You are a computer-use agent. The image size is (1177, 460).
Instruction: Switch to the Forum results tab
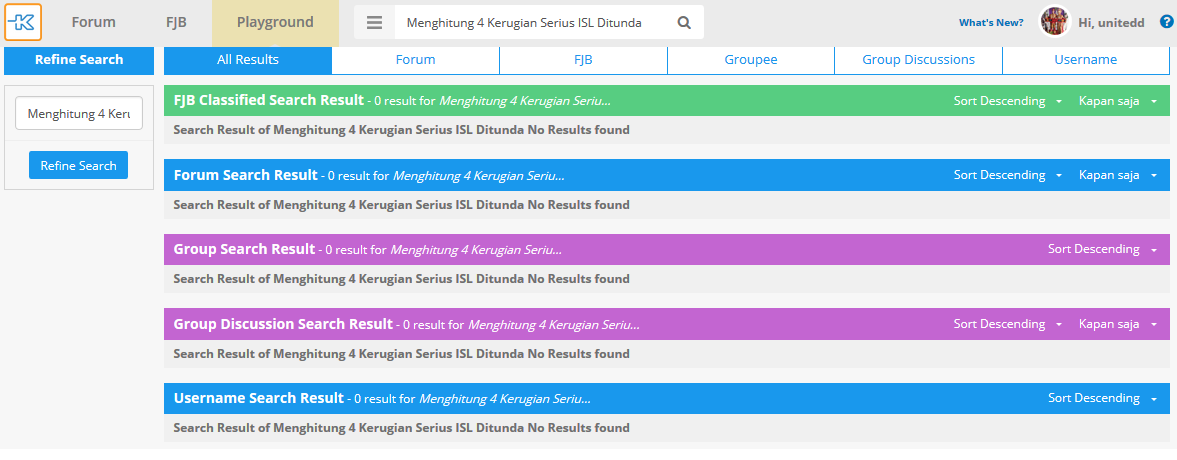(x=416, y=60)
